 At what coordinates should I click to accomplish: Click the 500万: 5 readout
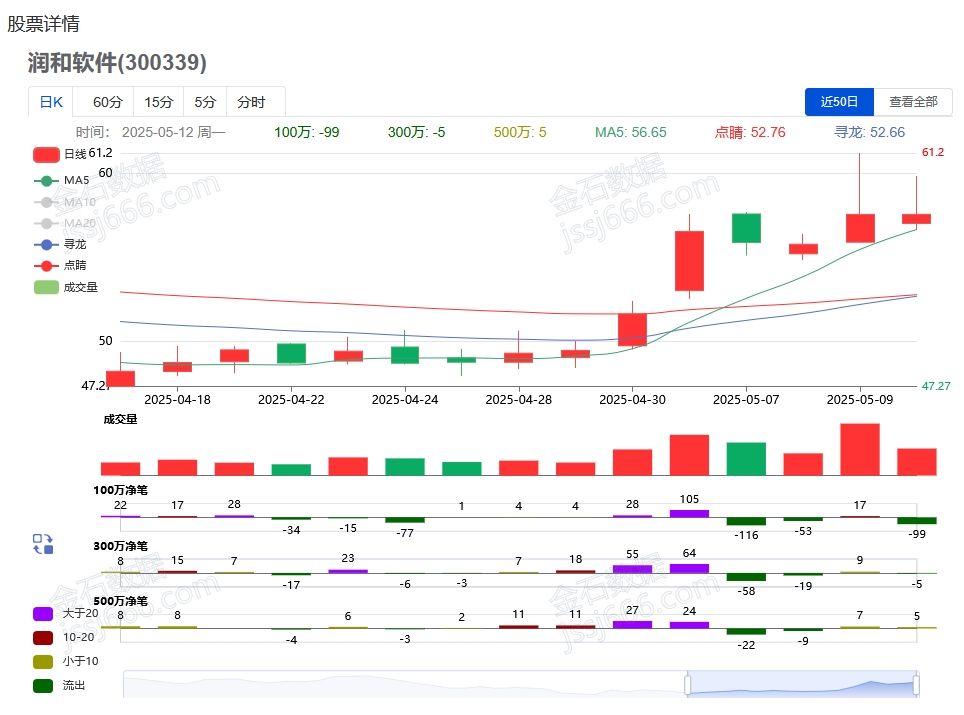click(520, 132)
